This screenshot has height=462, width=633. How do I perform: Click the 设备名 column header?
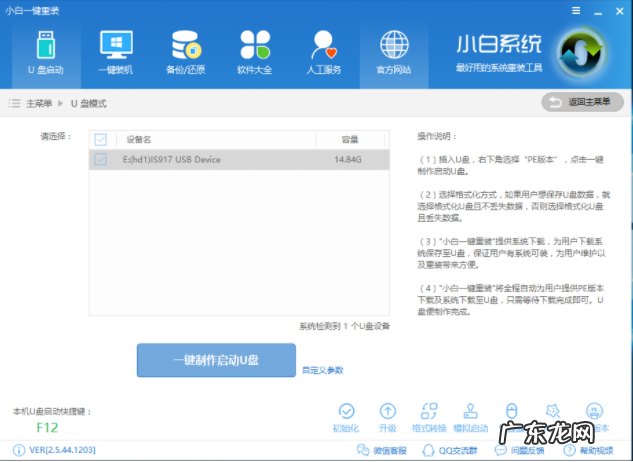[x=138, y=140]
